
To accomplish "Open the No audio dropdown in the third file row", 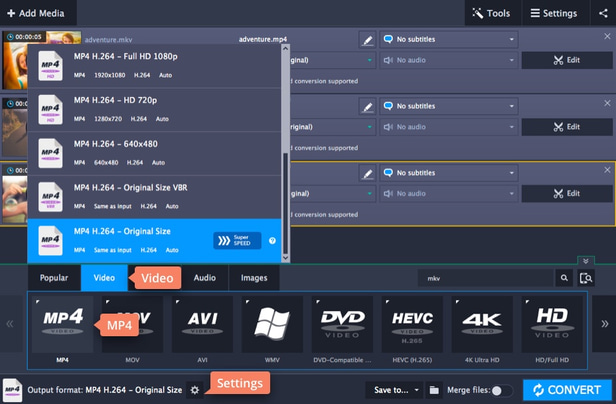I will [449, 193].
